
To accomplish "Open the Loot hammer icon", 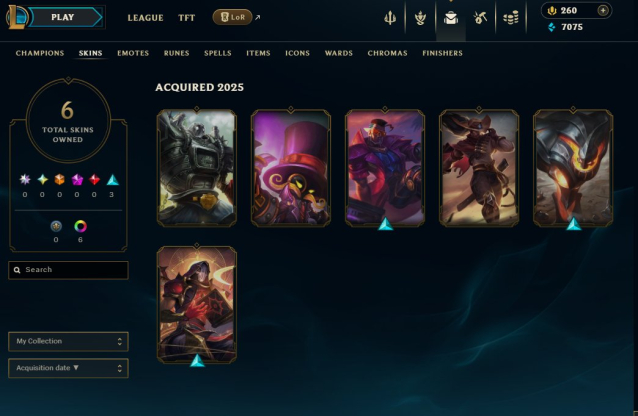I will [x=480, y=18].
